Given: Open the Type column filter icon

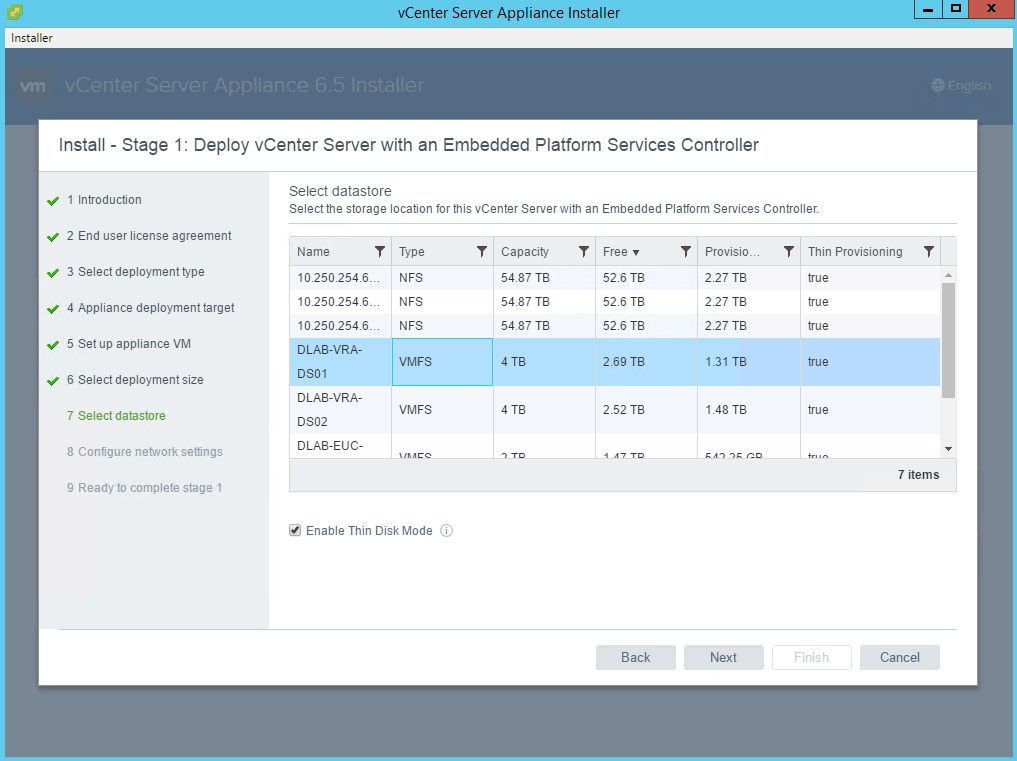Looking at the screenshot, I should (482, 252).
